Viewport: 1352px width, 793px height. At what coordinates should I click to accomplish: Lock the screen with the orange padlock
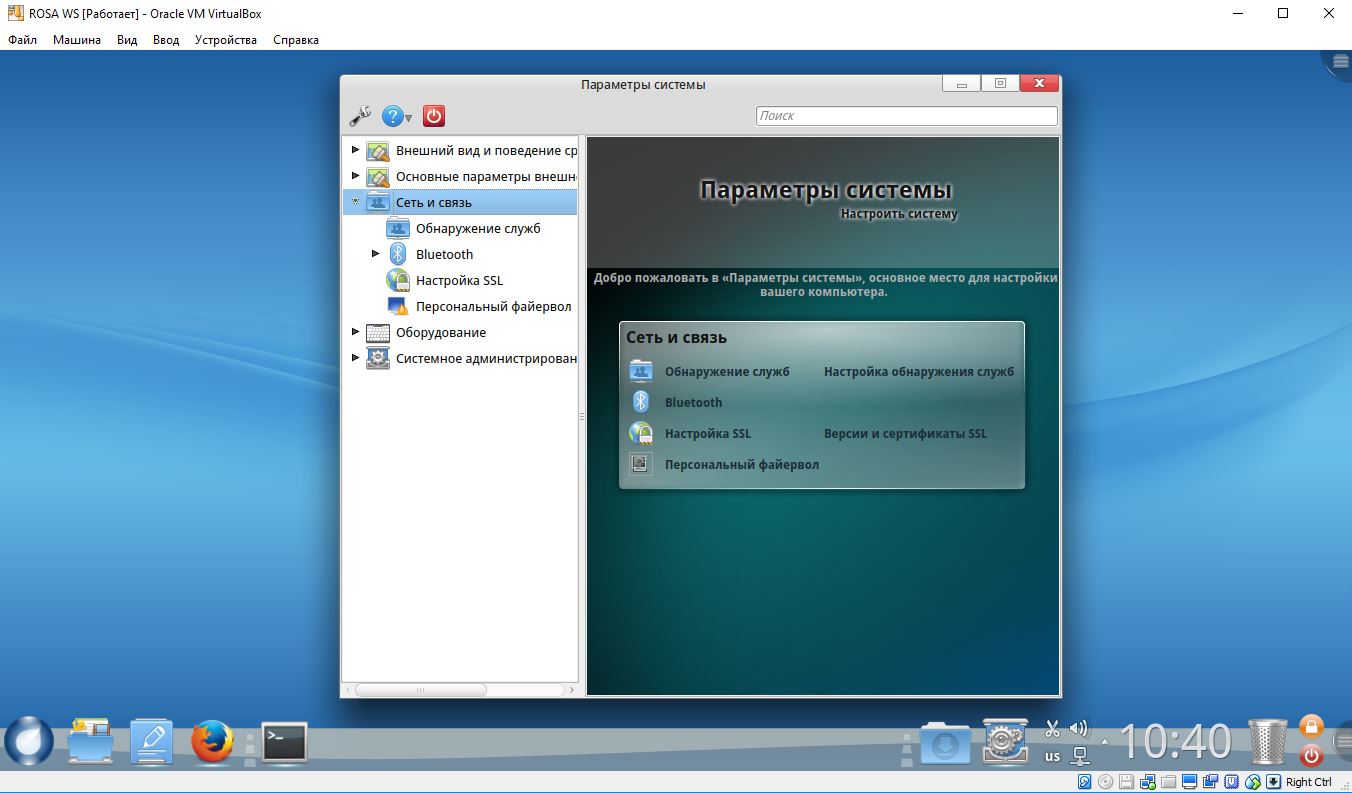1311,726
